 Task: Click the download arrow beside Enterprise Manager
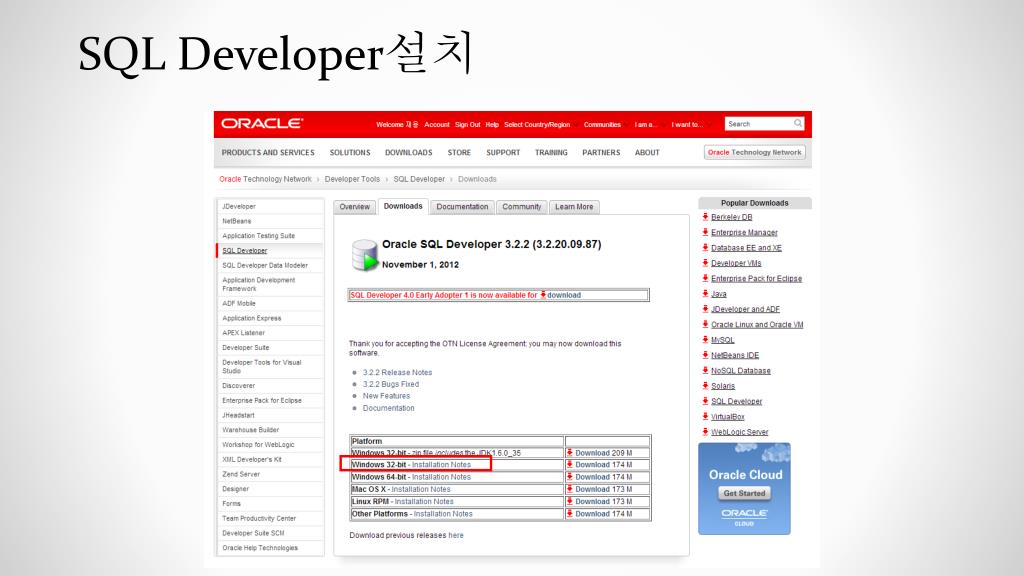pyautogui.click(x=705, y=232)
